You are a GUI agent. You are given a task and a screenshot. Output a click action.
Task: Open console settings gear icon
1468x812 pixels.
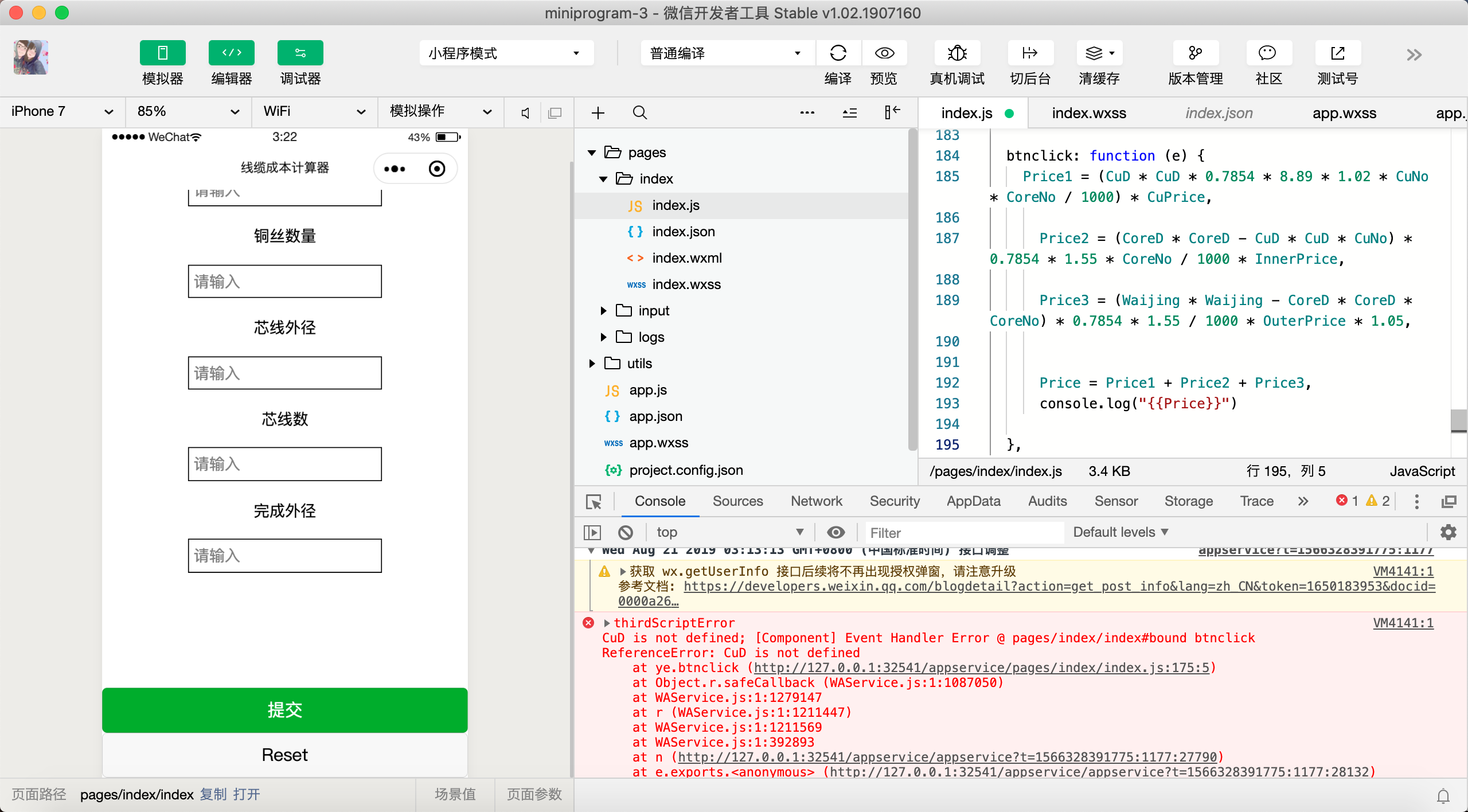tap(1448, 533)
